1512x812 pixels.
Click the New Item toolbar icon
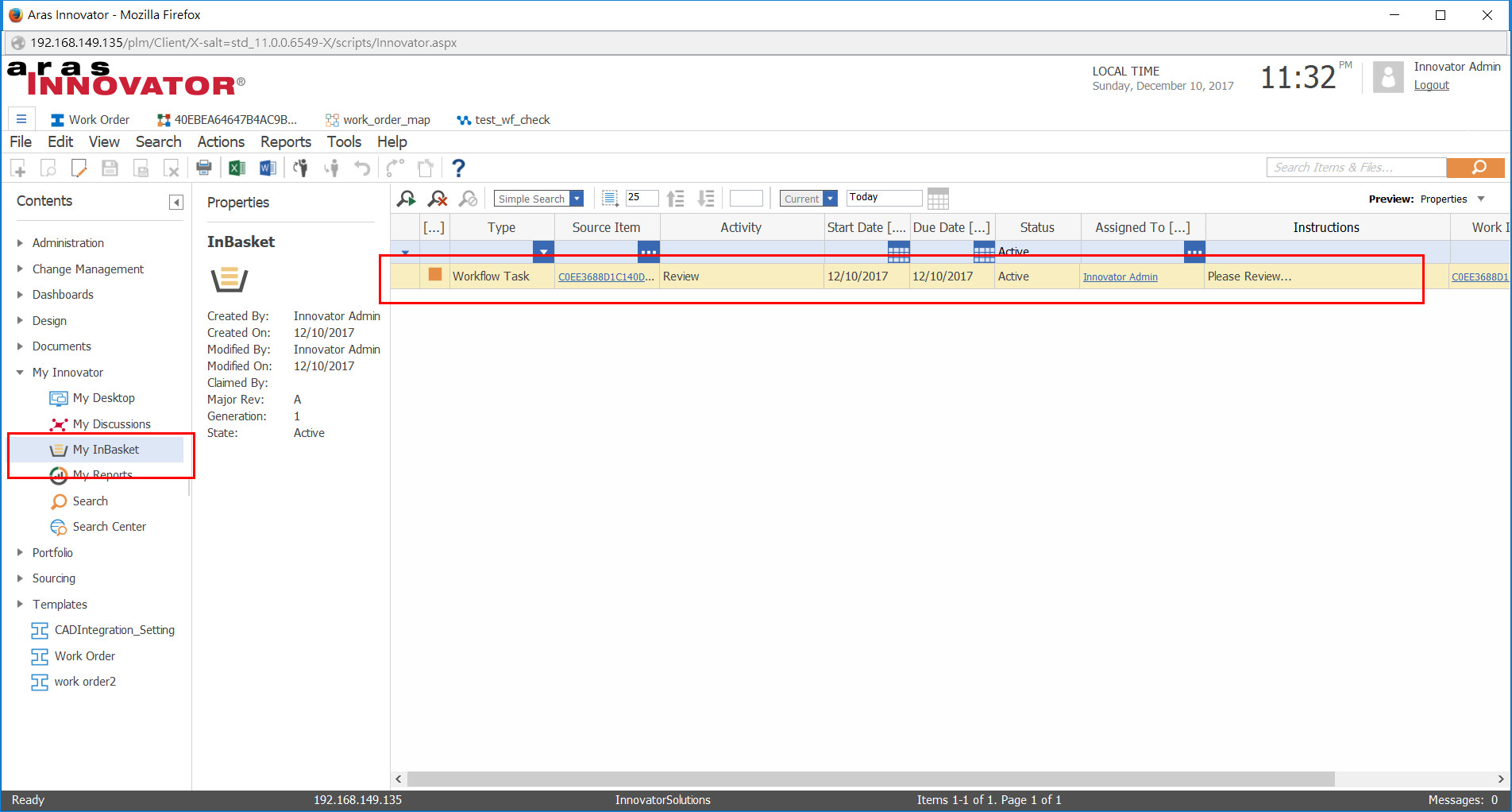pos(18,168)
